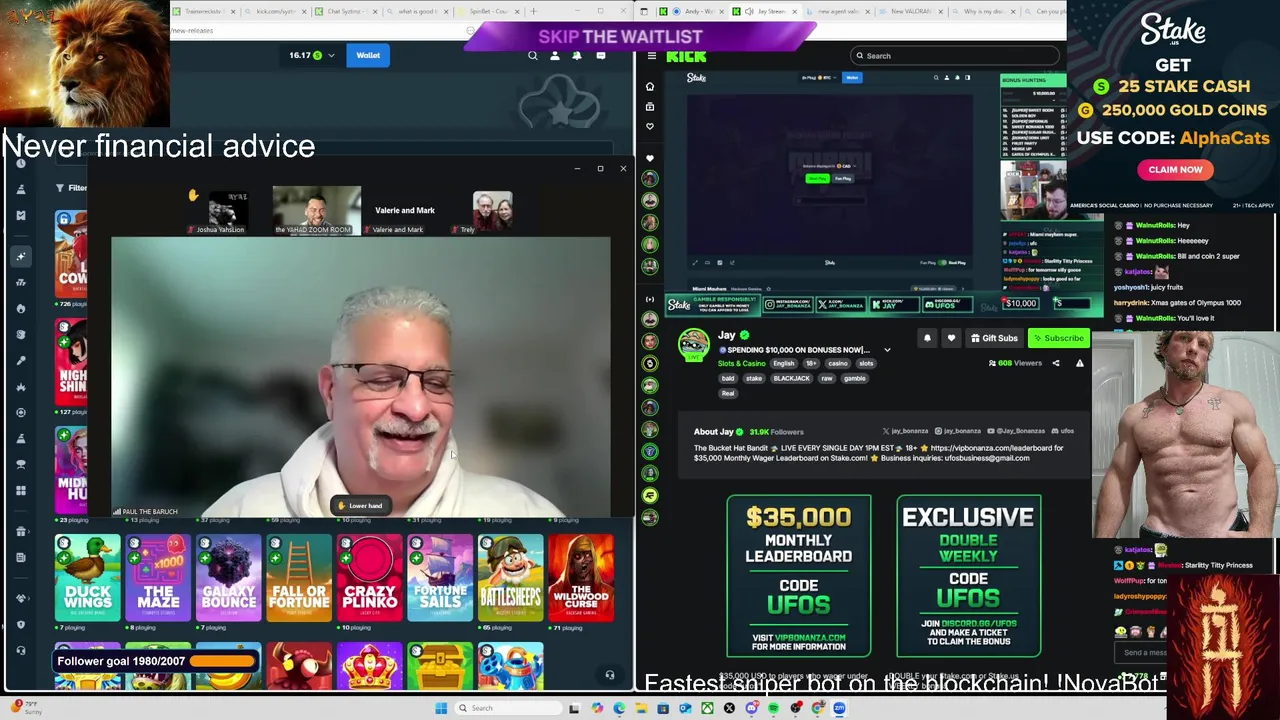Expand the Kick sidebar recommended section
Image resolution: width=1280 pixels, height=720 pixels.
point(650,299)
